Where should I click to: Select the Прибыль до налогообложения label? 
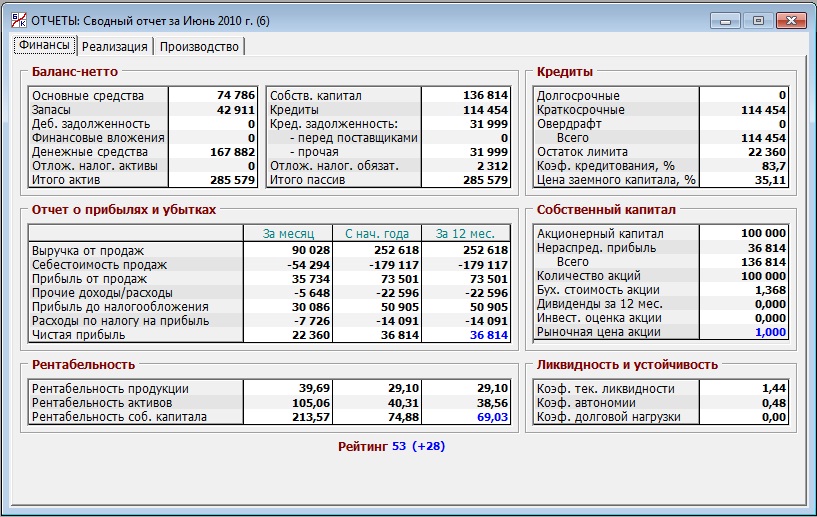120,307
